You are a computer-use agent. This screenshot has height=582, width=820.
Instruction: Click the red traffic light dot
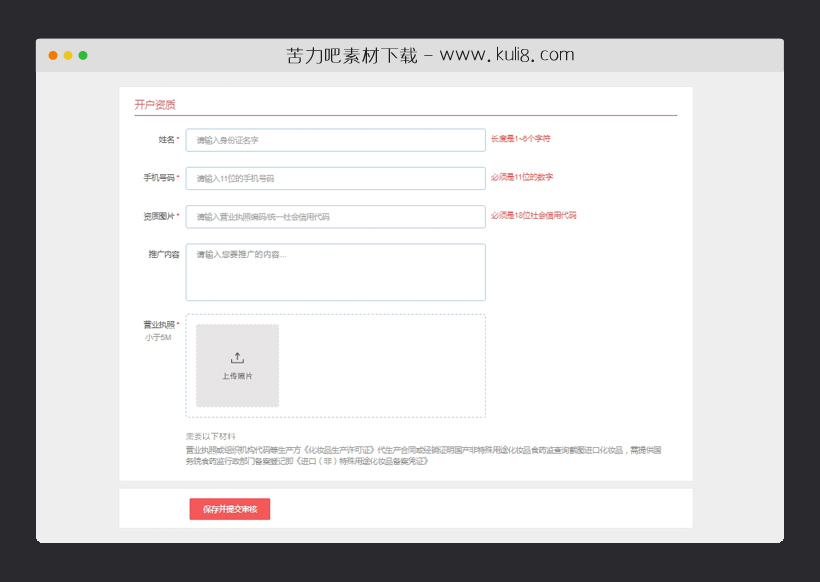51,57
